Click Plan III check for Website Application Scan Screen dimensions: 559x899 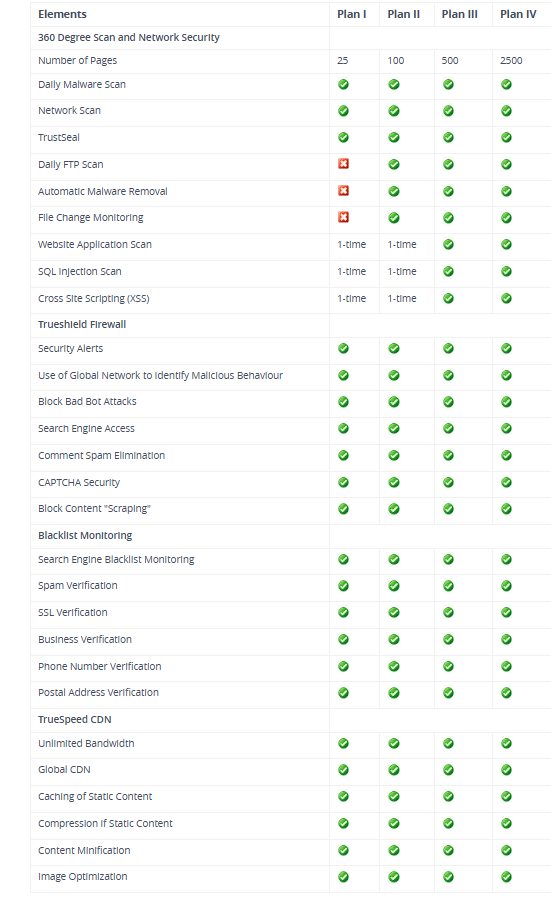click(448, 244)
